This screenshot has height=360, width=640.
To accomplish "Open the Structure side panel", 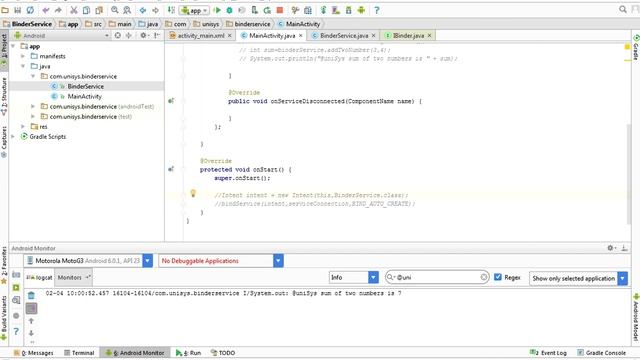I will tap(4, 96).
